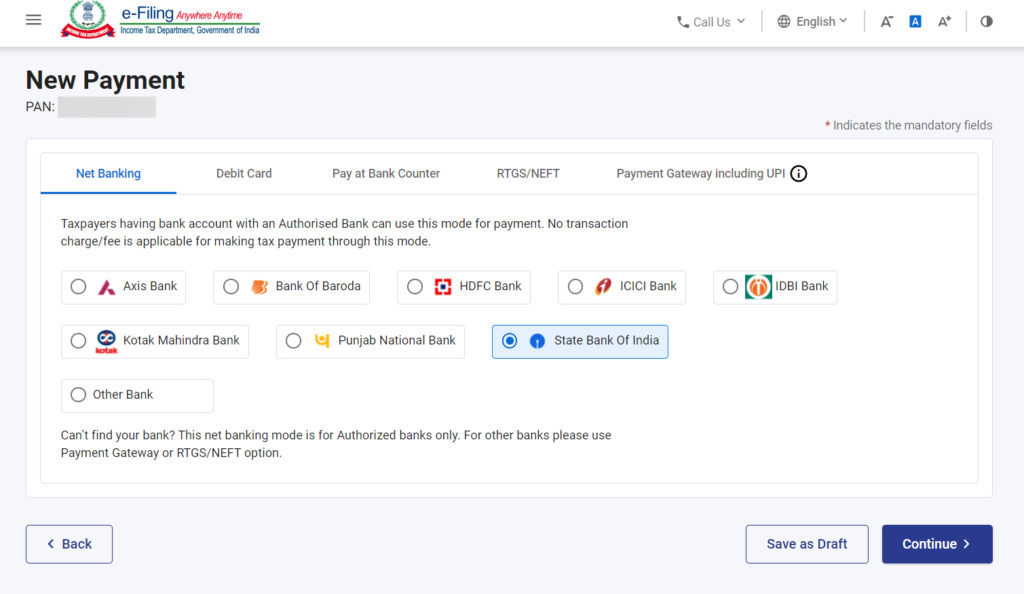Click the HDFC Bank logo

pos(442,286)
